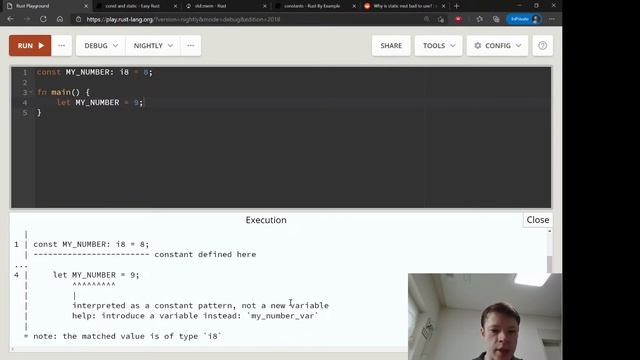Click the gear icon on CONFIG
The width and height of the screenshot is (640, 360).
pyautogui.click(x=478, y=45)
